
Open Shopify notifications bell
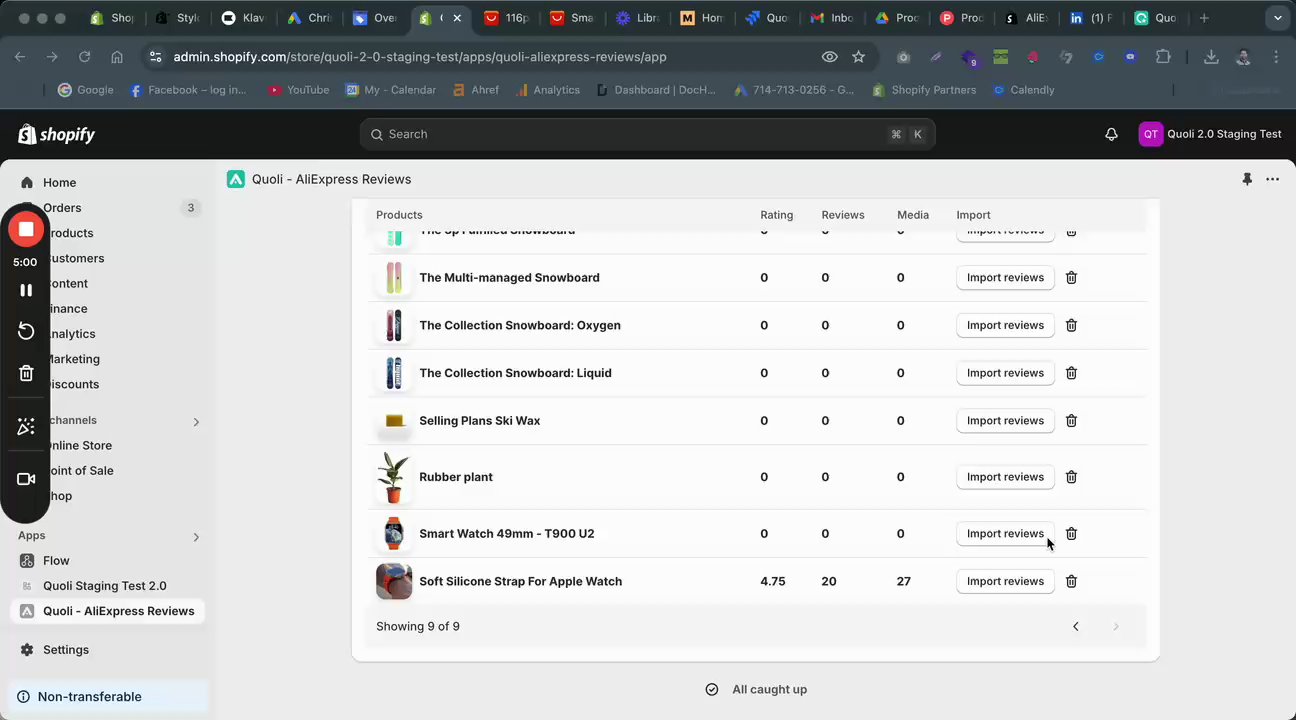pyautogui.click(x=1111, y=134)
